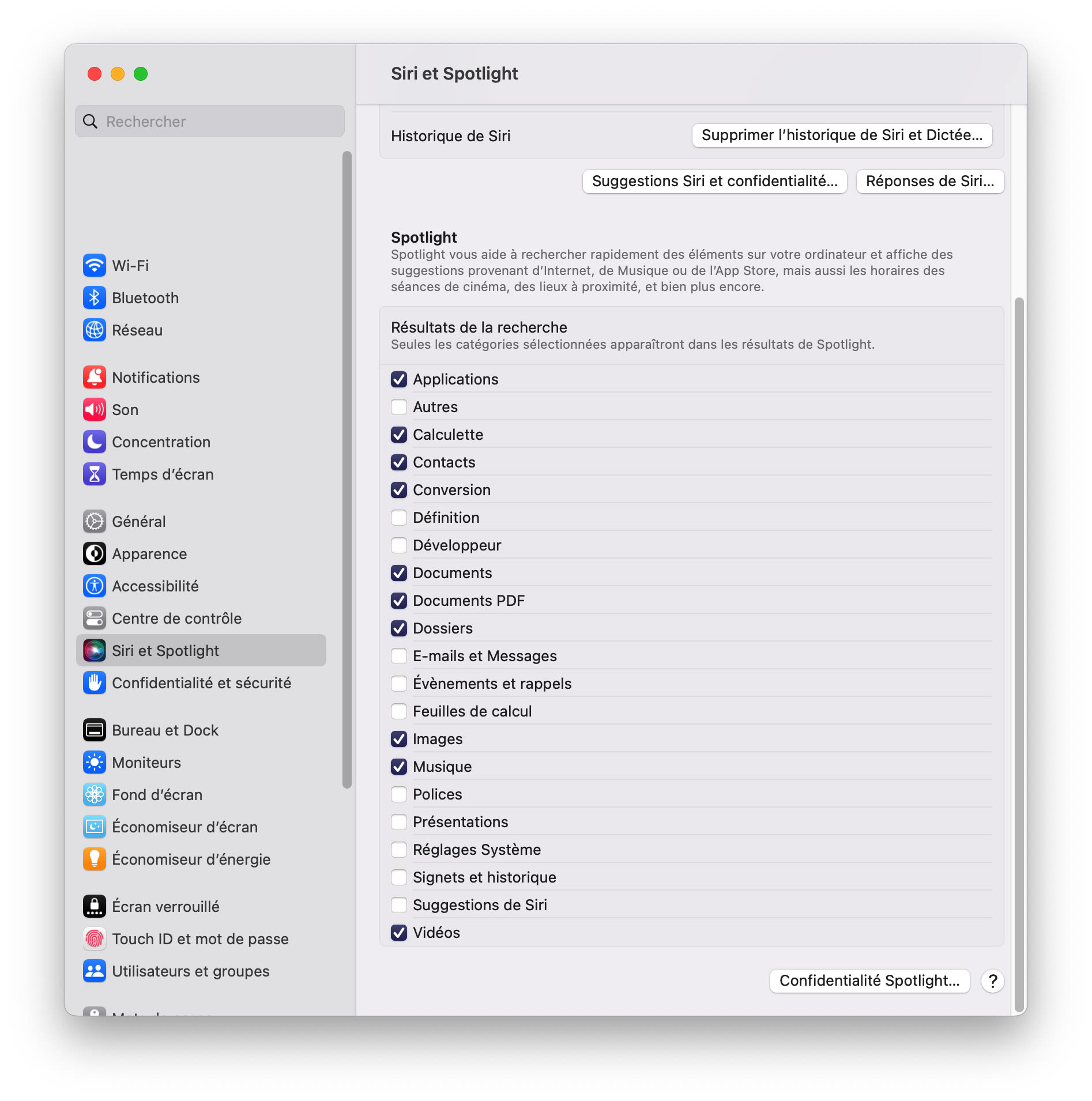Enable the Présentations checkbox
Viewport: 1092px width, 1101px height.
[x=399, y=822]
